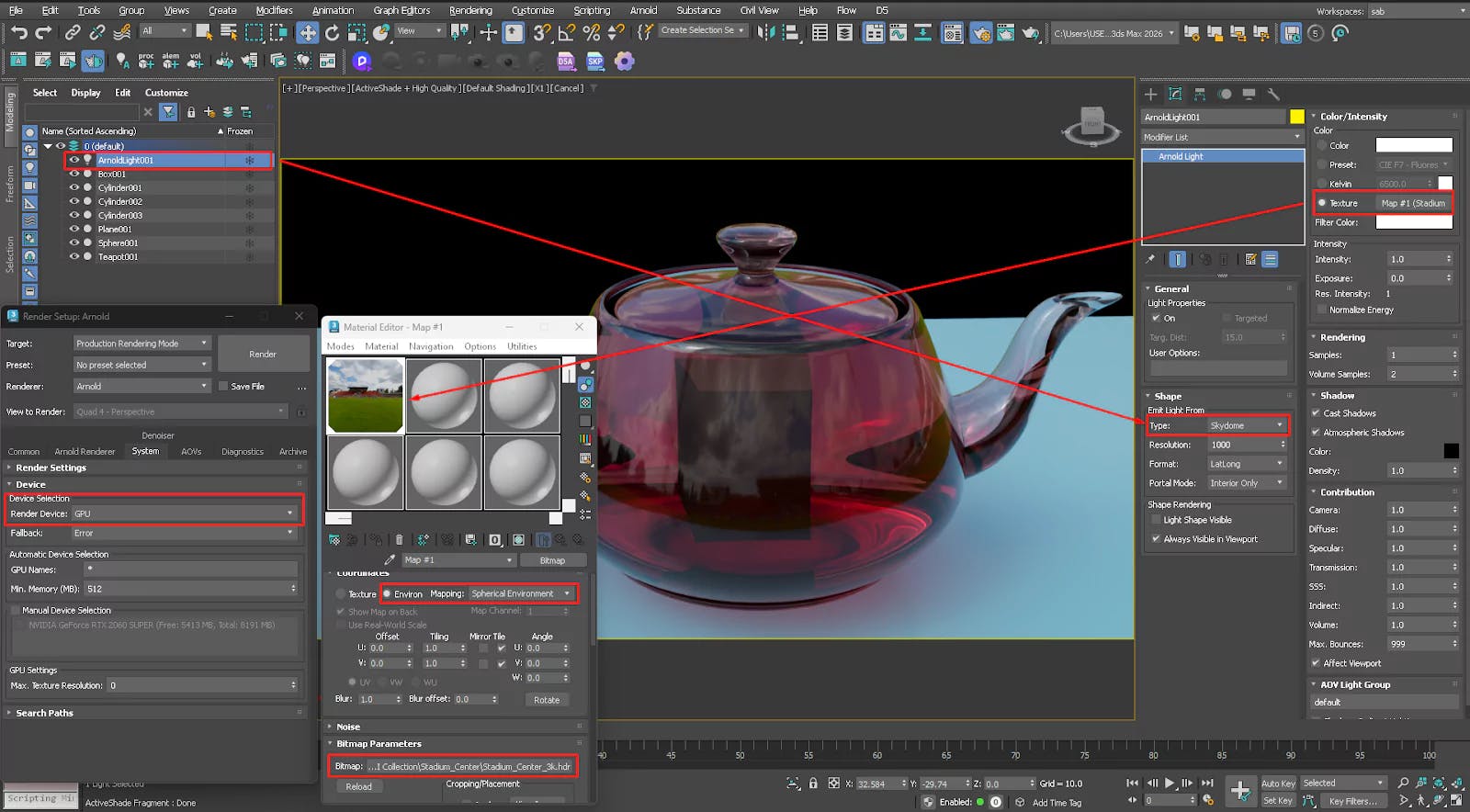
Task: Click the Select and Link chain icon
Action: pyautogui.click(x=73, y=33)
